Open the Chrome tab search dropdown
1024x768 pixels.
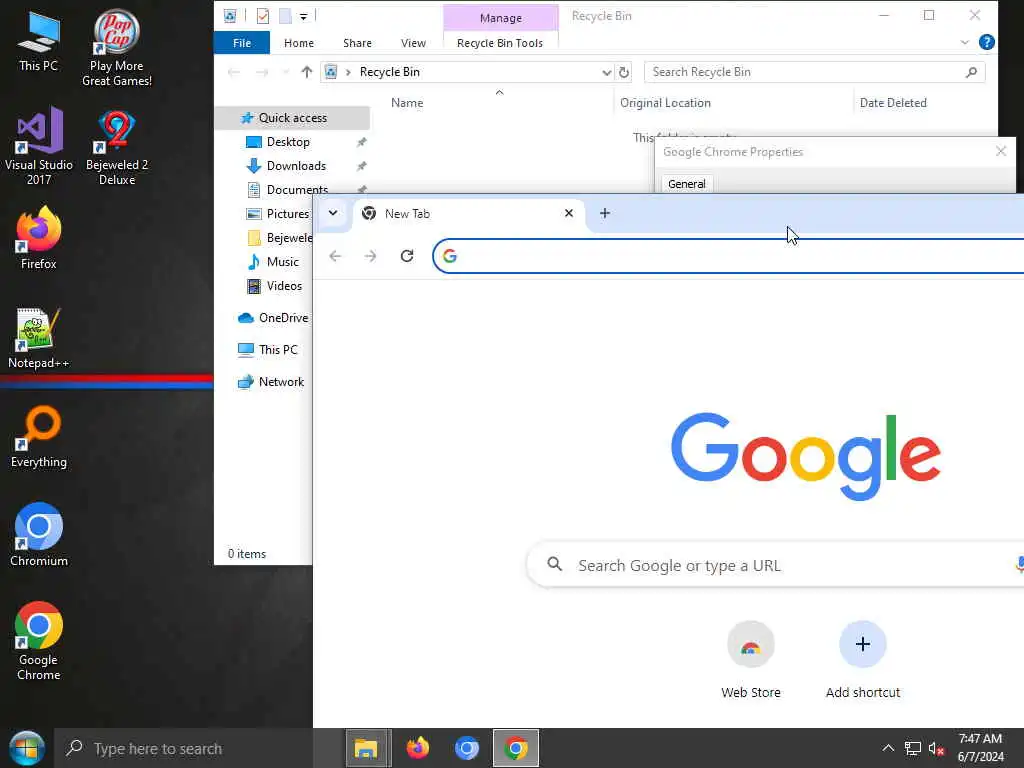coord(332,213)
